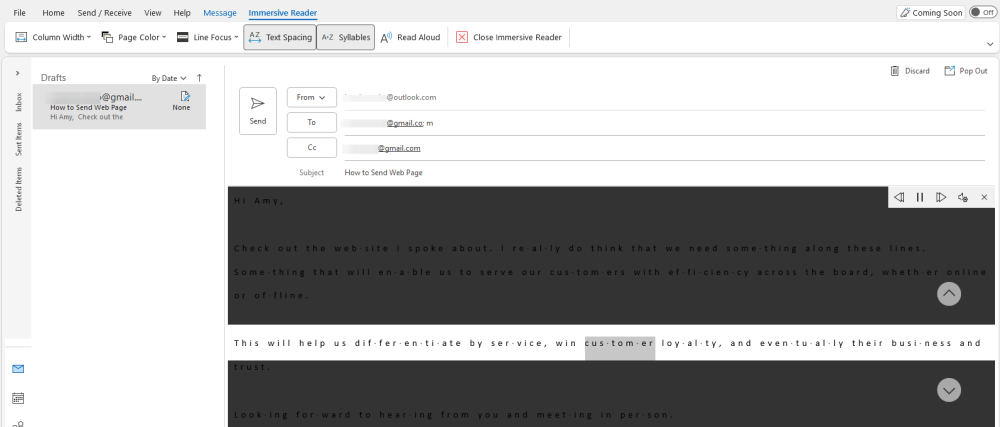
Task: Open the File menu
Action: point(20,13)
